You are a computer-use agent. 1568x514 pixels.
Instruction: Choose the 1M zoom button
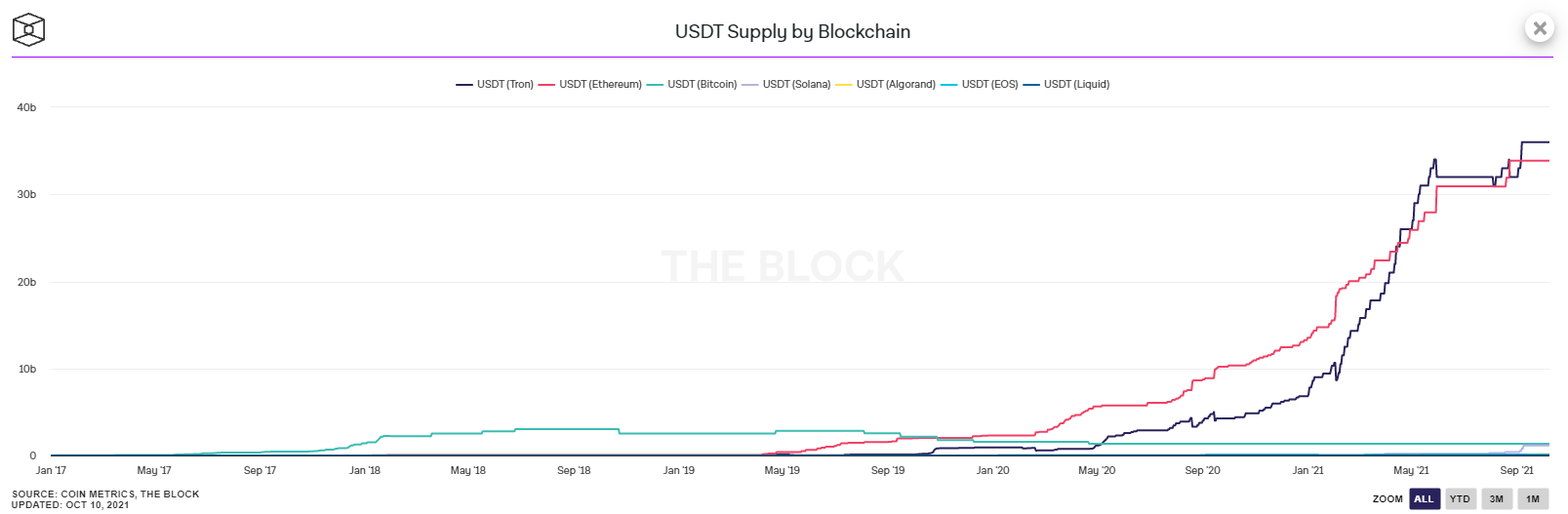point(1533,499)
